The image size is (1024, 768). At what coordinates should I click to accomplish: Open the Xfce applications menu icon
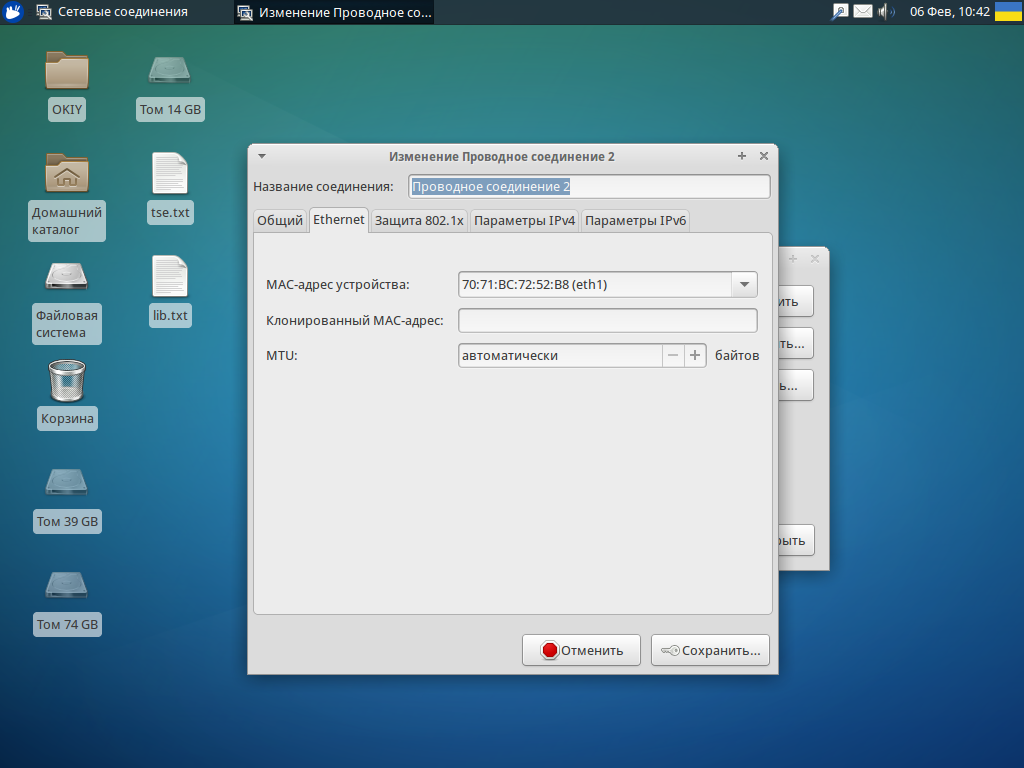[x=14, y=12]
